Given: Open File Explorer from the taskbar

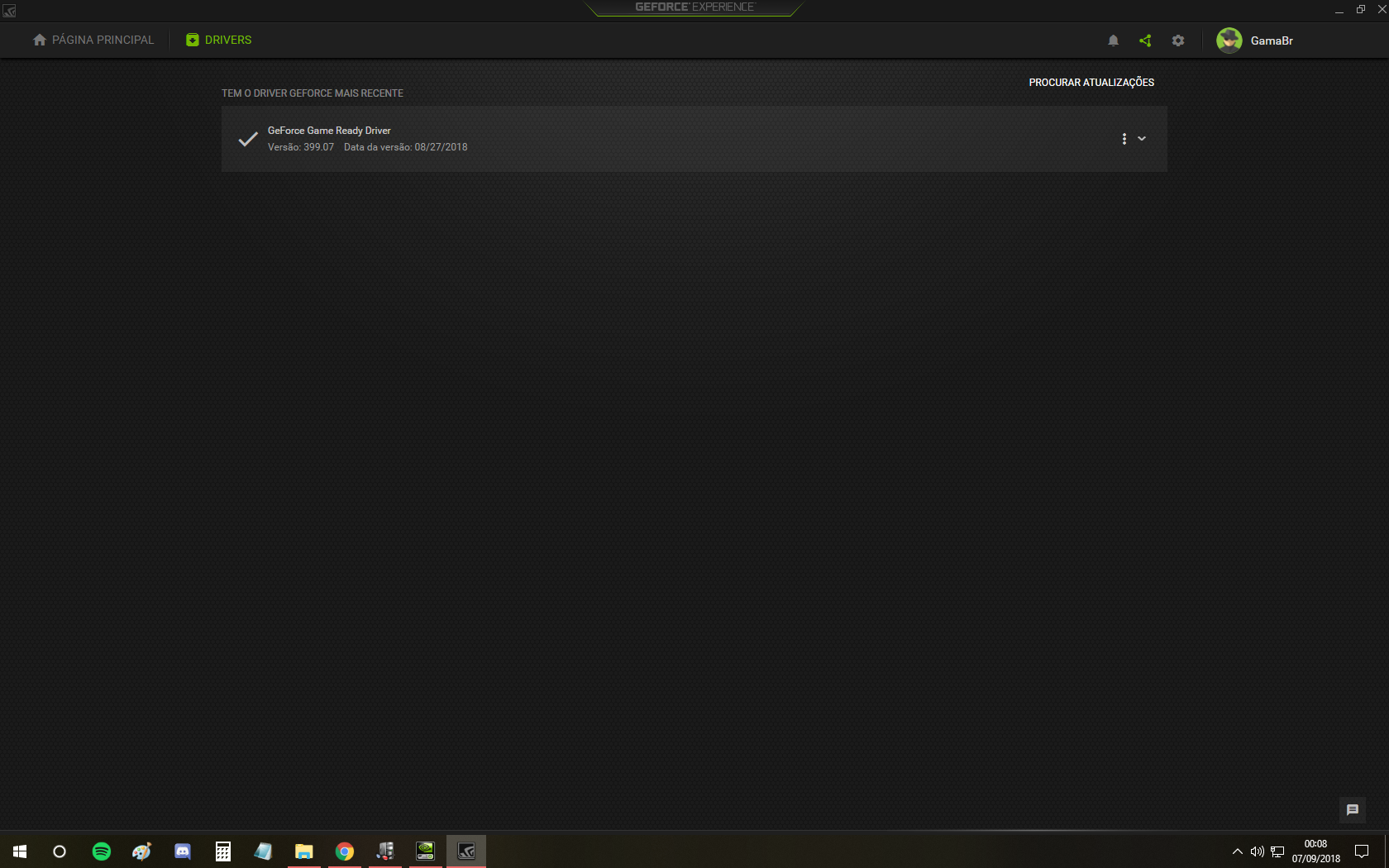Looking at the screenshot, I should click(x=304, y=851).
